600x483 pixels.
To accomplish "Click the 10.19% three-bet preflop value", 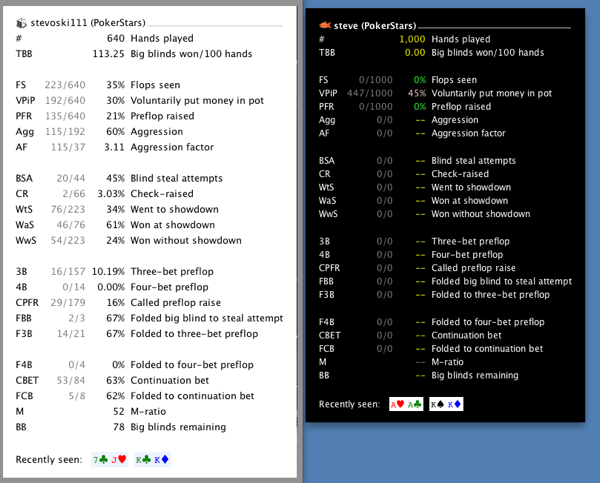I will pos(108,272).
